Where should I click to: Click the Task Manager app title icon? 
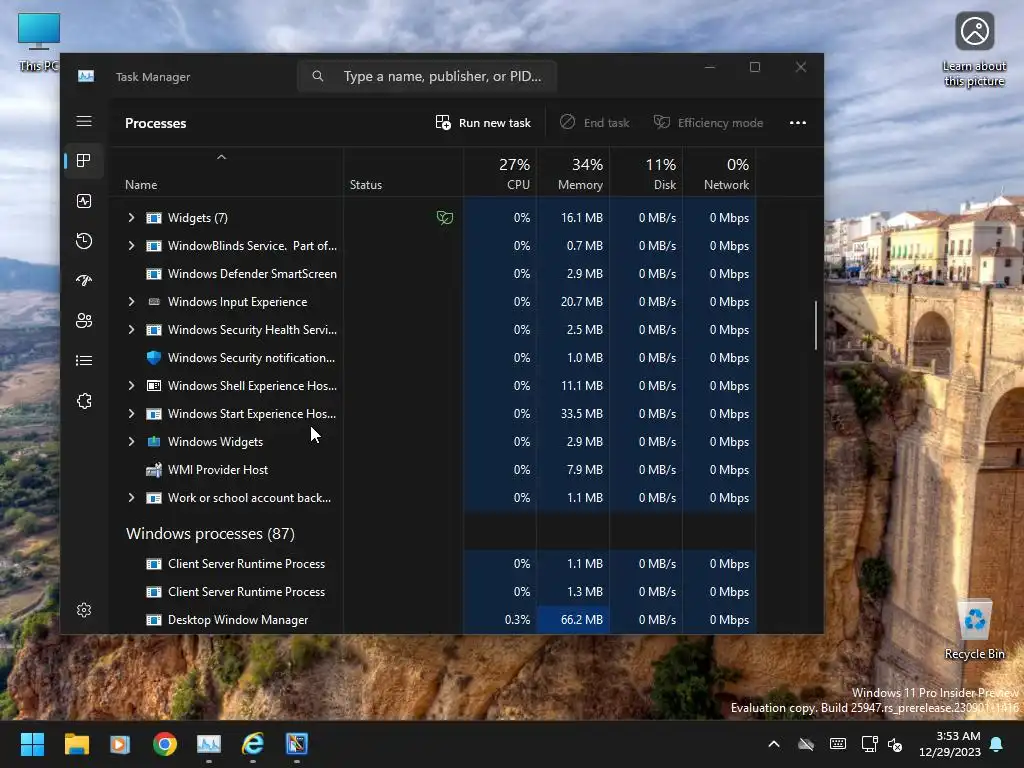coord(86,76)
